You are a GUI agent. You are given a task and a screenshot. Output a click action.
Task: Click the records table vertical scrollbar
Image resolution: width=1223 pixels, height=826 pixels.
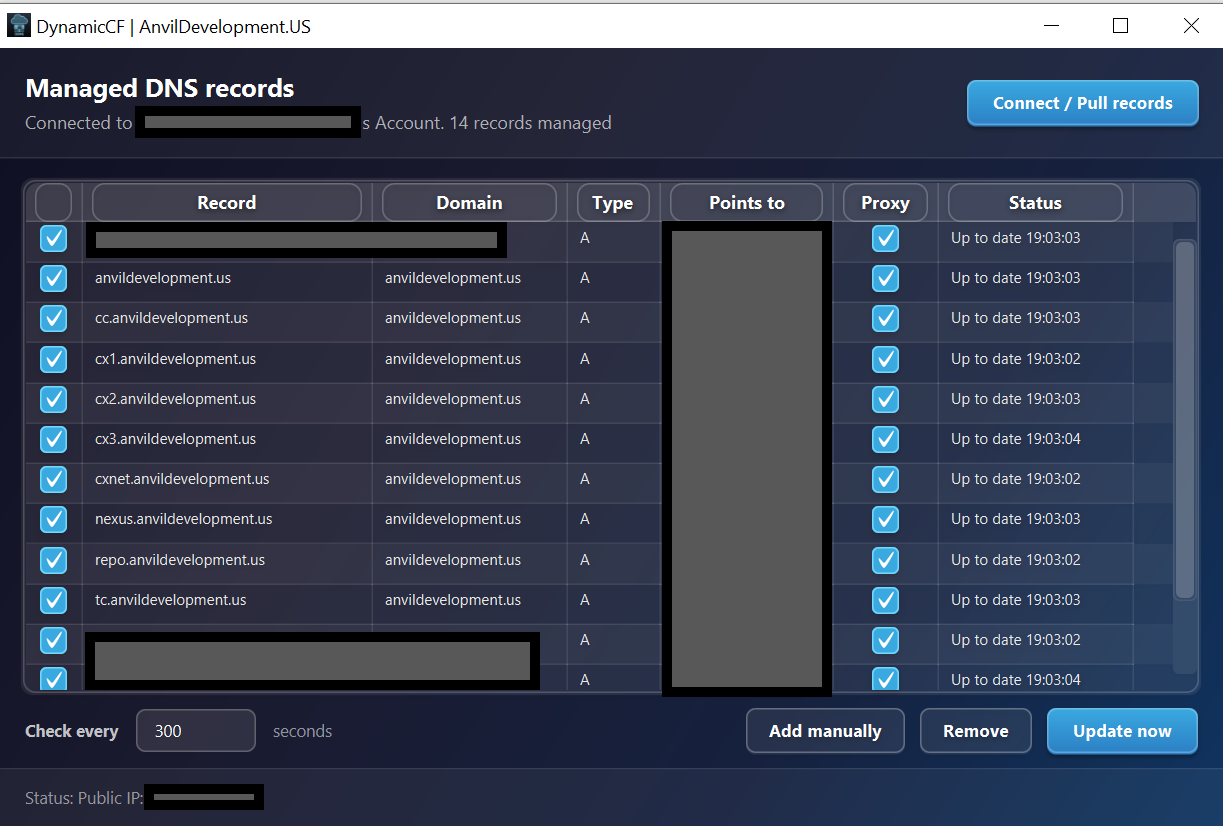pyautogui.click(x=1185, y=419)
